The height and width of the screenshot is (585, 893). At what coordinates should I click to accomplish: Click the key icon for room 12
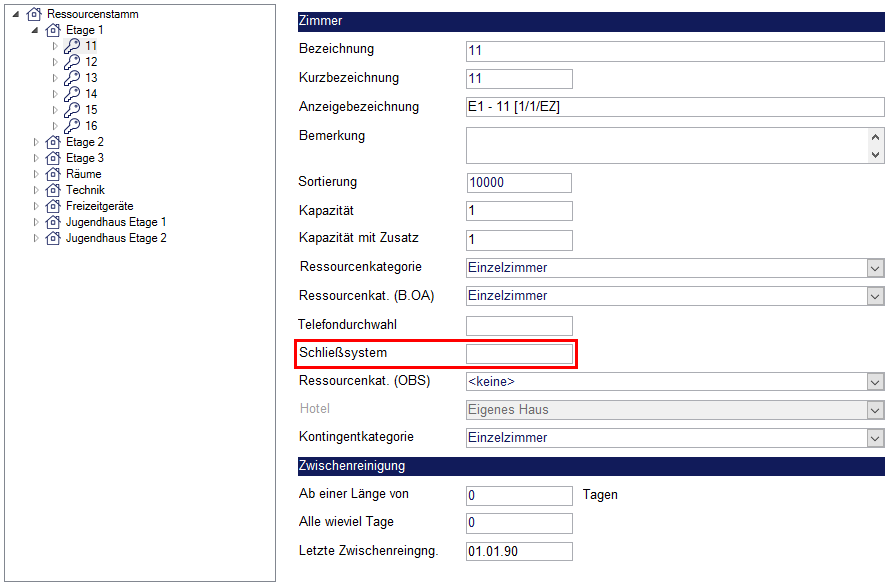tap(72, 62)
